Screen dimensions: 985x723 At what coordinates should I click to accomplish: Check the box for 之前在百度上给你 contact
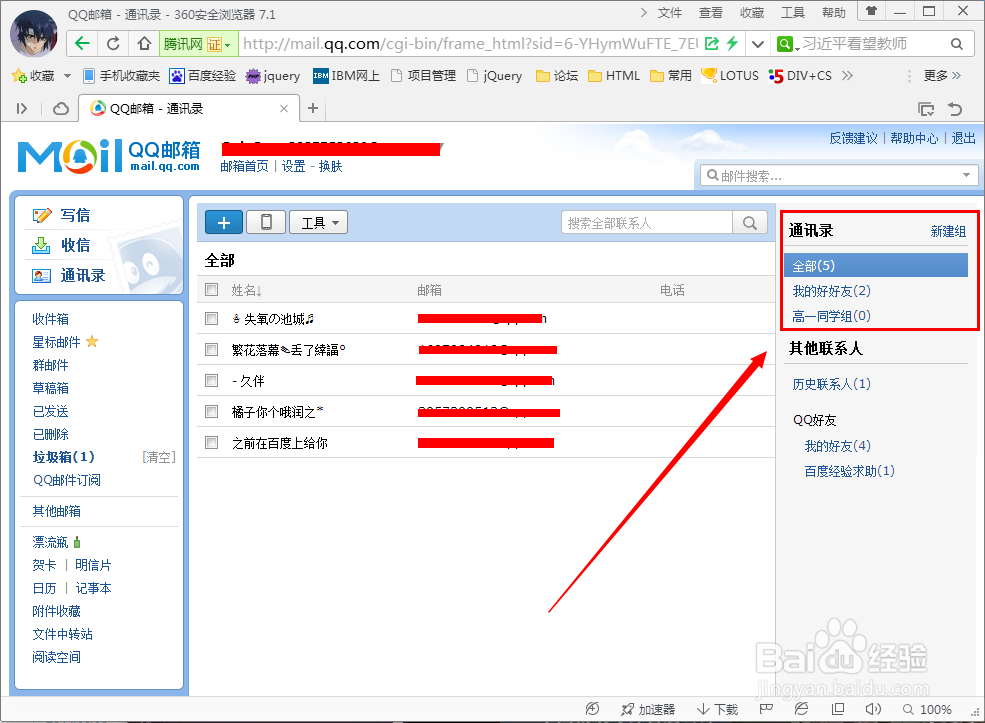tap(212, 443)
